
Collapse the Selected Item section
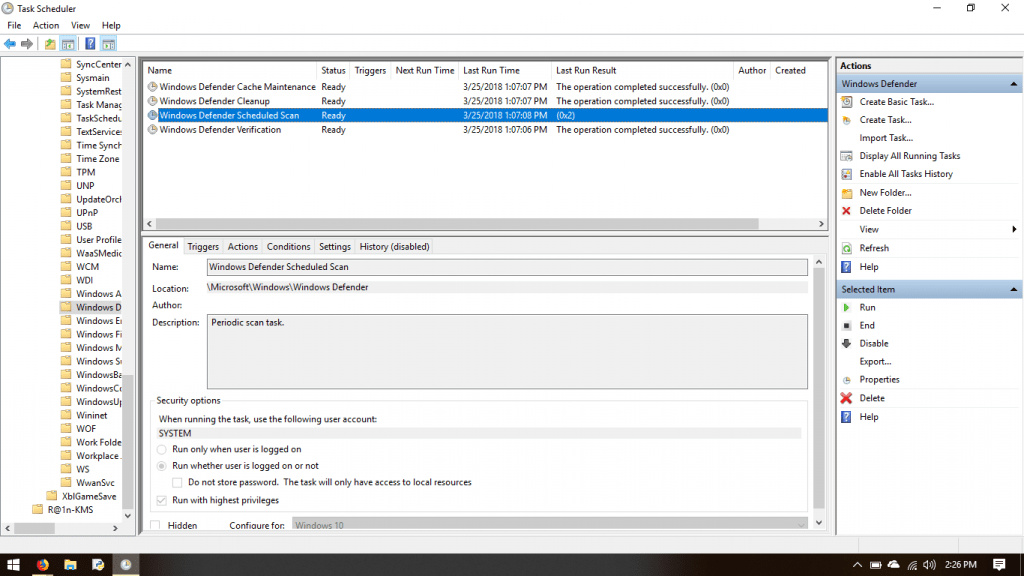1014,290
